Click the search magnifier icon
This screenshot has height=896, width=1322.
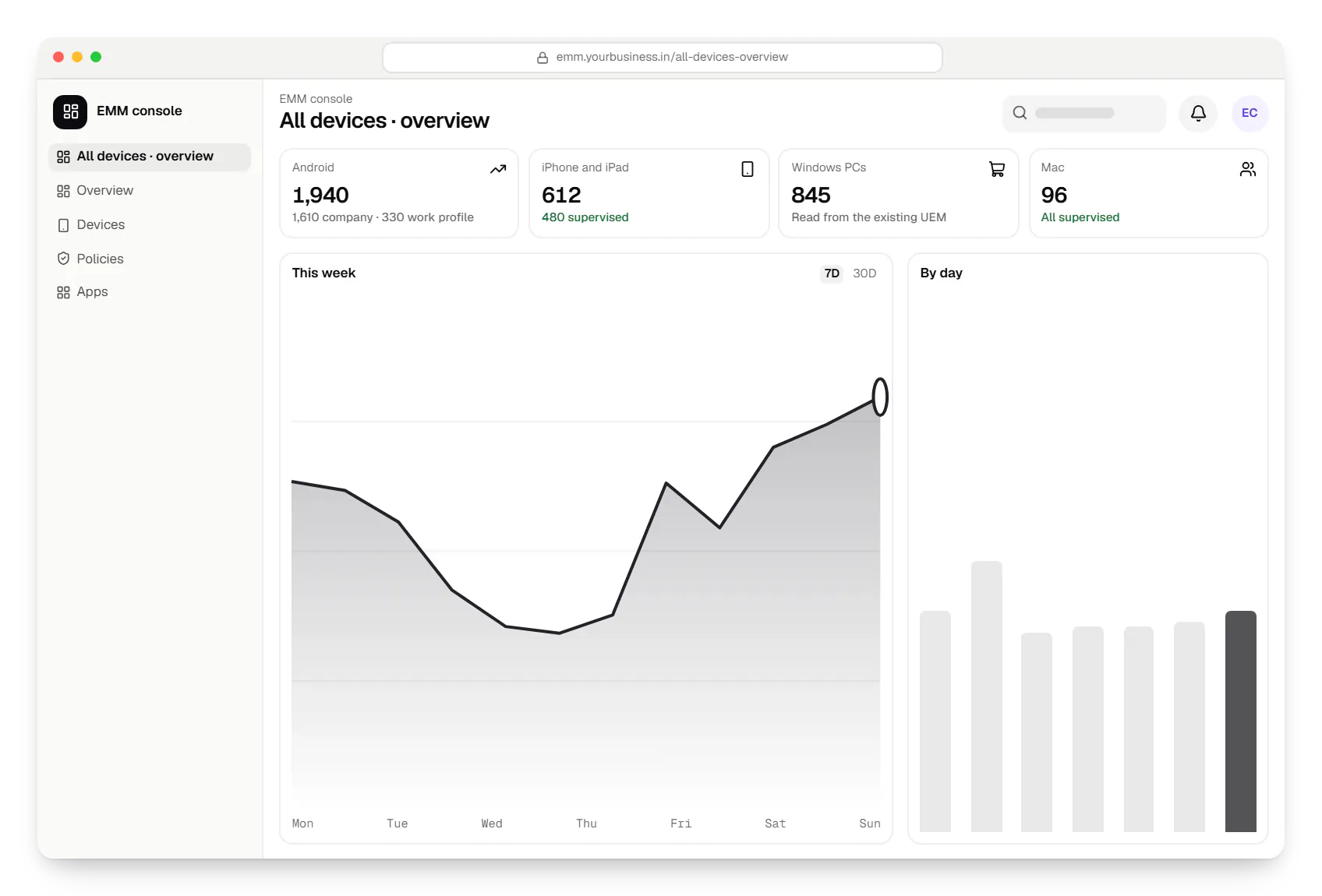click(1020, 113)
